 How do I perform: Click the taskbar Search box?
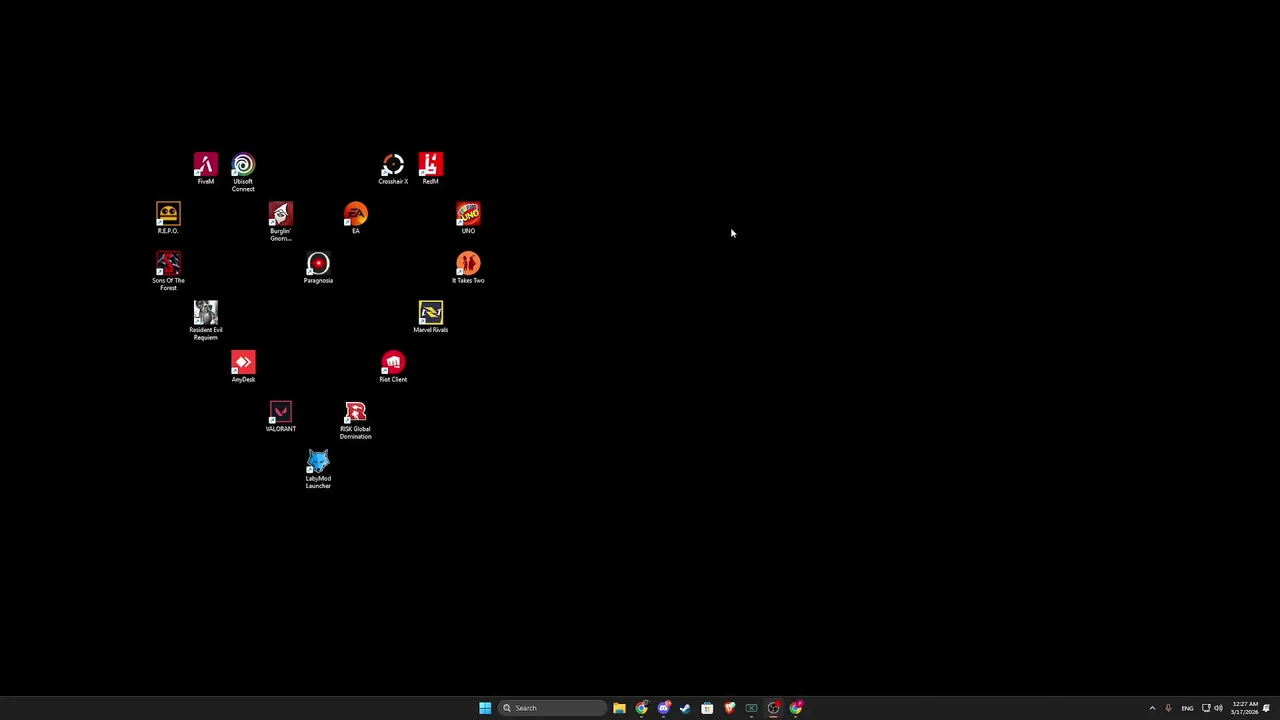[x=553, y=708]
